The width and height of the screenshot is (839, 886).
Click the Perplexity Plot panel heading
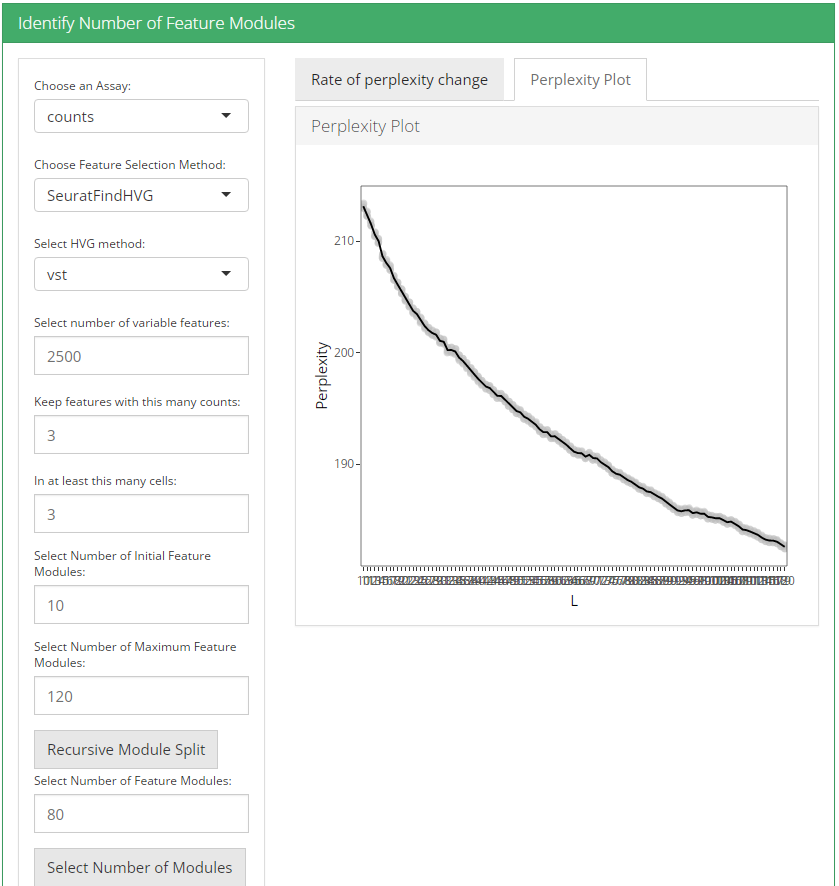click(x=366, y=127)
